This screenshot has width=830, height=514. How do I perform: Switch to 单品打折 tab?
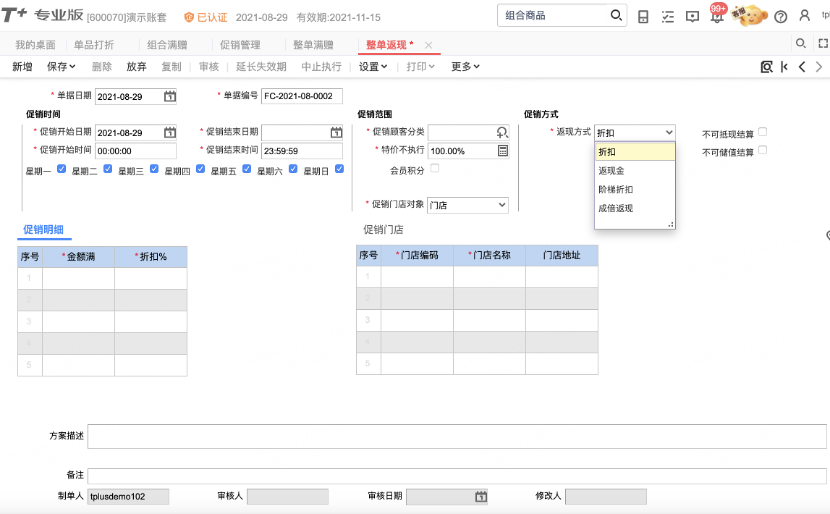coord(94,45)
